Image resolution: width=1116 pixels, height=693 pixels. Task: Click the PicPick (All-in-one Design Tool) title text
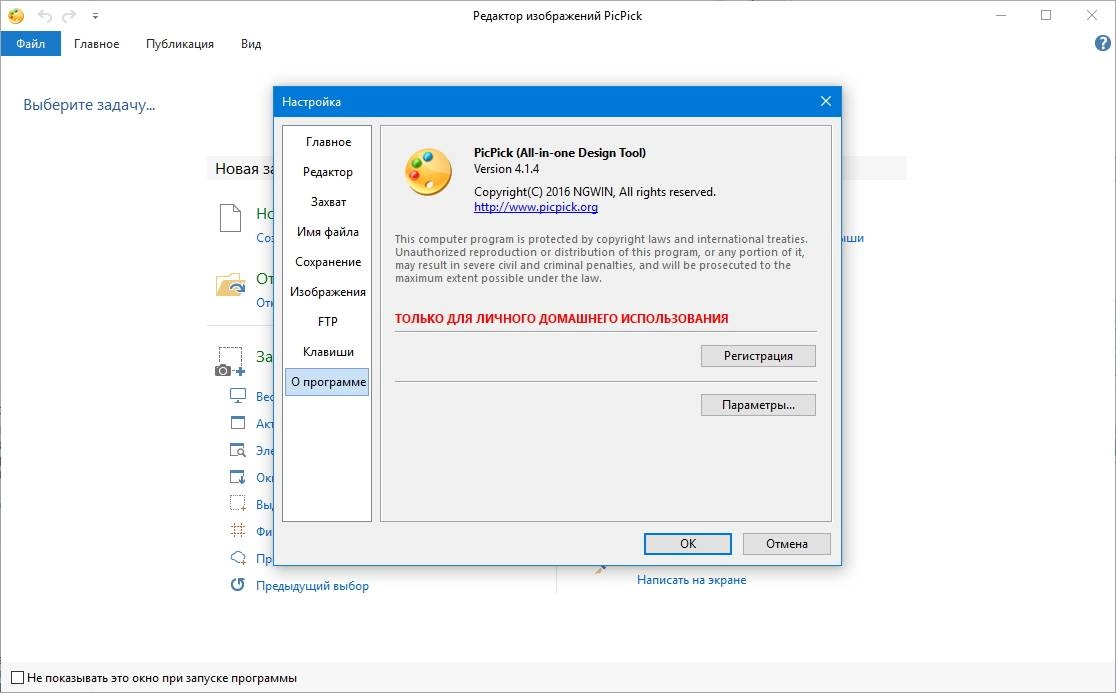click(560, 152)
